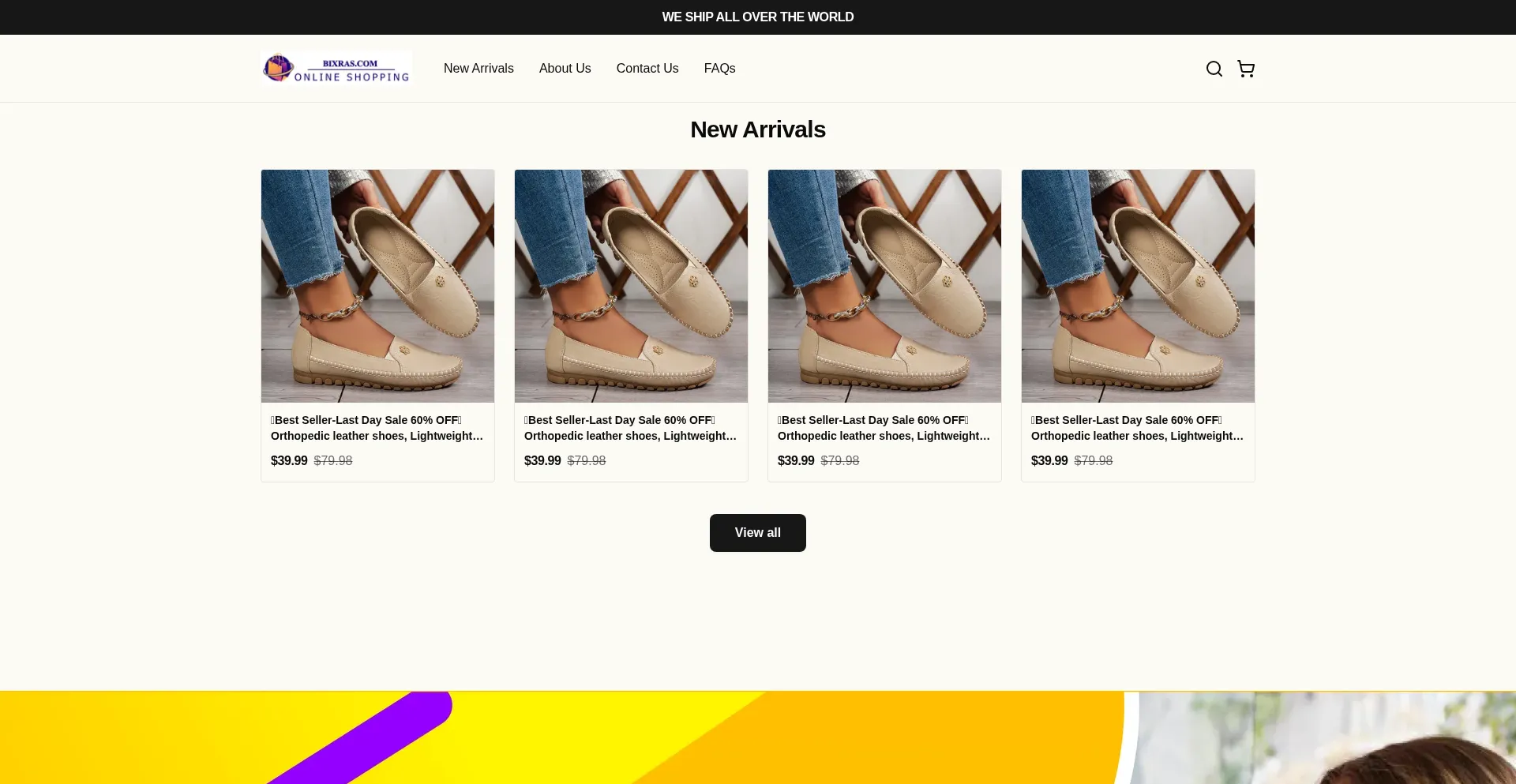This screenshot has height=784, width=1516.
Task: Click the $39.99 price on first product
Action: point(289,460)
